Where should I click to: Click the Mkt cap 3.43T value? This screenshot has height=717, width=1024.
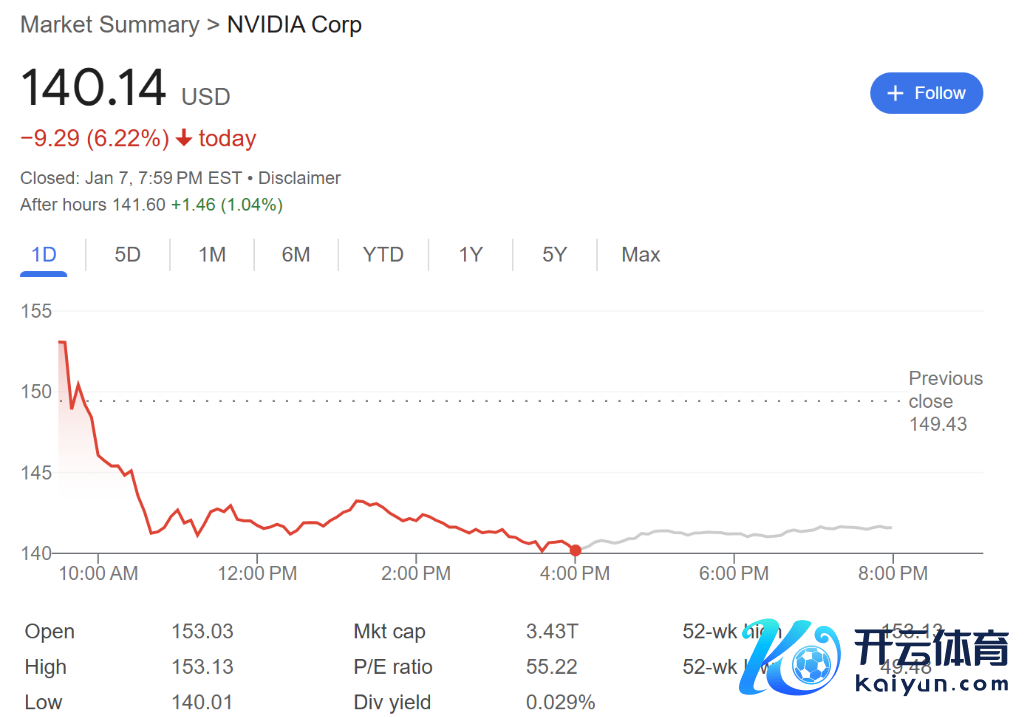pyautogui.click(x=552, y=632)
